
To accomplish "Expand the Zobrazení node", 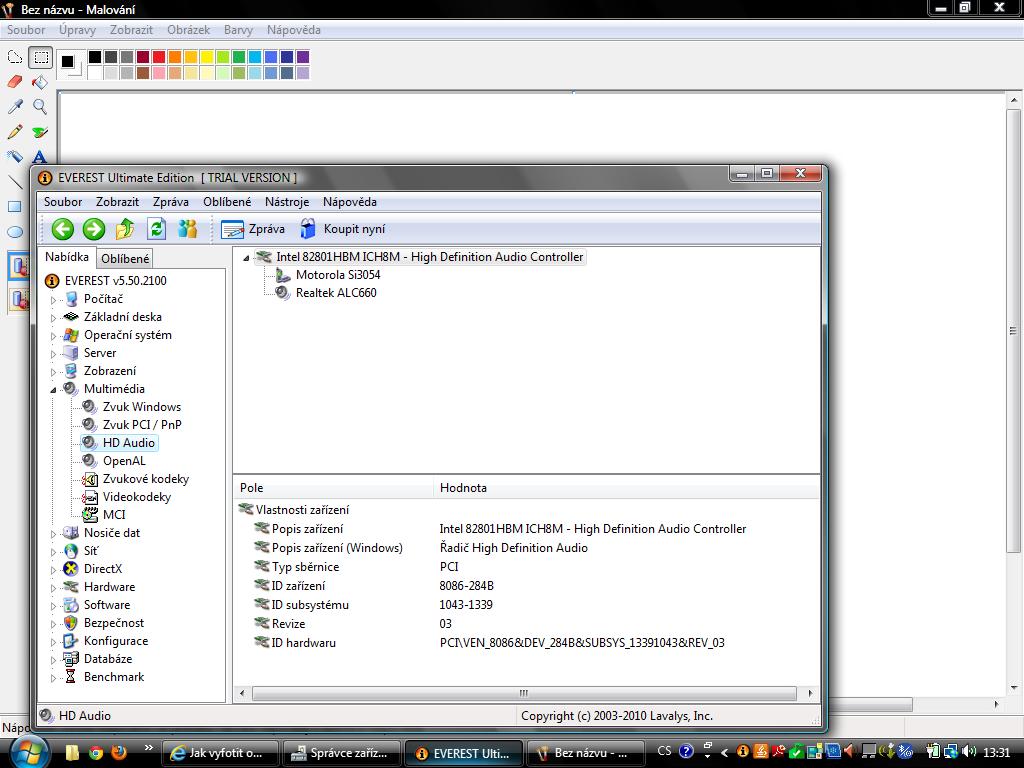I will (54, 372).
